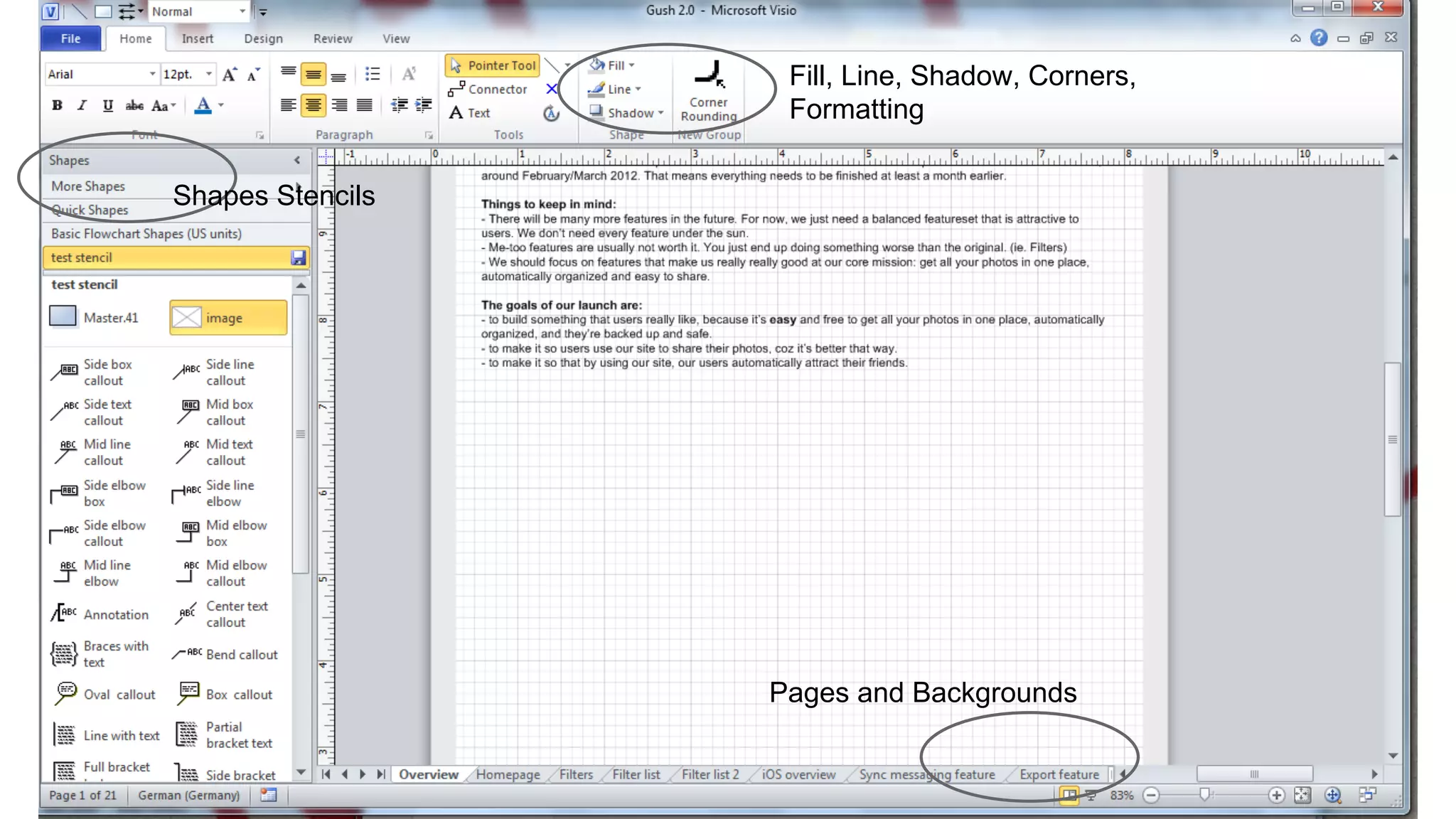Switch to the Homepage page tab
Viewport: 1456px width, 819px height.
tap(508, 775)
